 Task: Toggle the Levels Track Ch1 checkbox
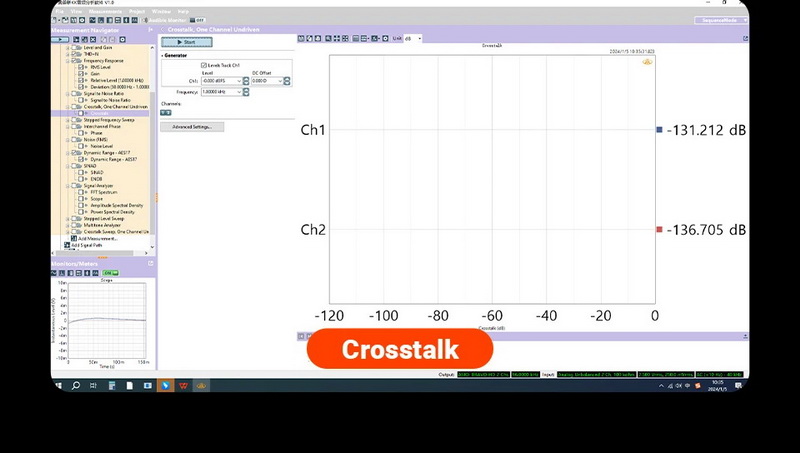[x=204, y=64]
